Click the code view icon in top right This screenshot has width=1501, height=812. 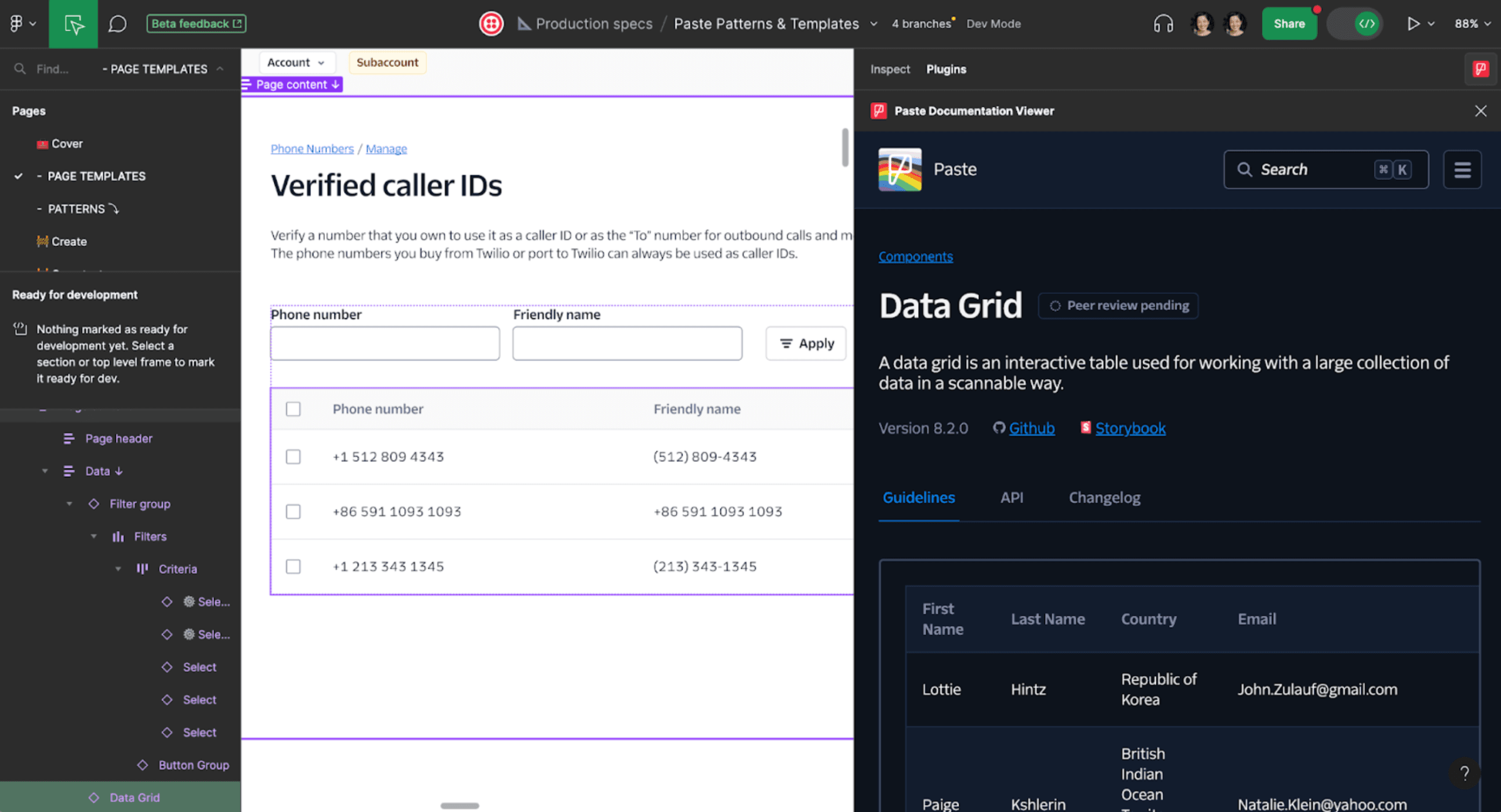pos(1366,23)
